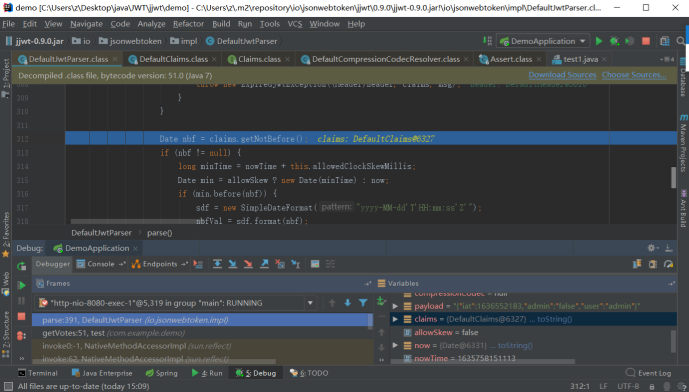Run DemoApplication with the green play button
The image size is (689, 392).
[x=598, y=41]
